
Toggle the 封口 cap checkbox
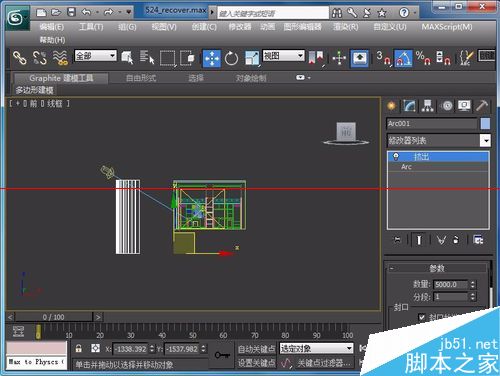pyautogui.click(x=422, y=317)
